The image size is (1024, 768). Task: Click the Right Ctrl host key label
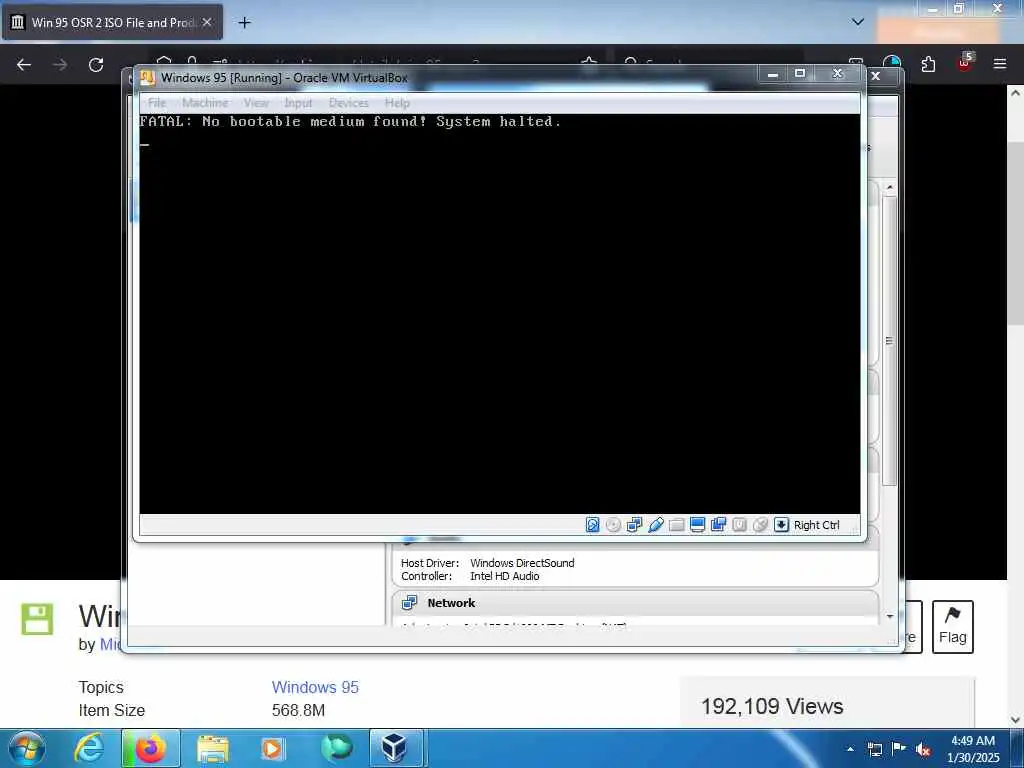pos(816,525)
